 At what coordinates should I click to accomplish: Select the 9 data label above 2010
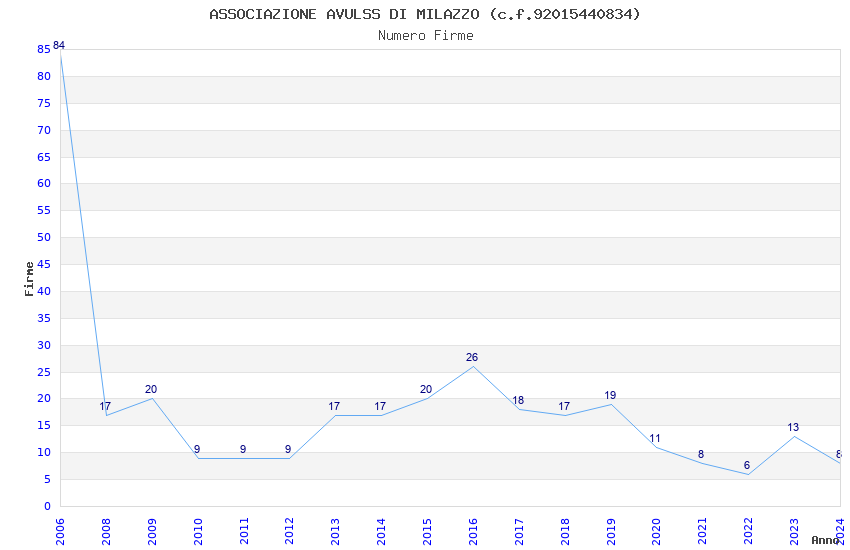pyautogui.click(x=197, y=449)
